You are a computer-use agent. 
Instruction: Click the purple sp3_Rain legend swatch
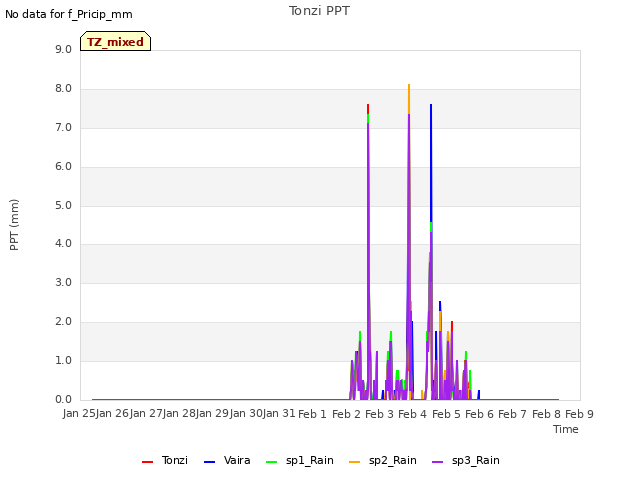click(438, 462)
